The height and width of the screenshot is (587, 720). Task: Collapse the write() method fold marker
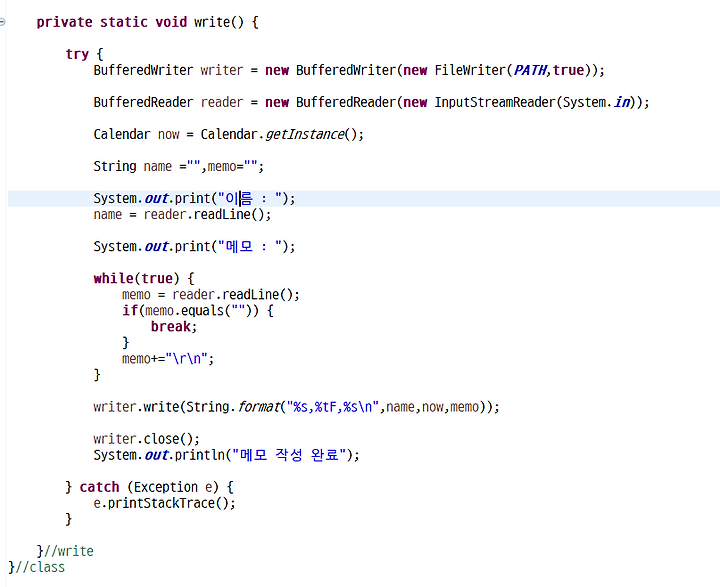[2, 22]
